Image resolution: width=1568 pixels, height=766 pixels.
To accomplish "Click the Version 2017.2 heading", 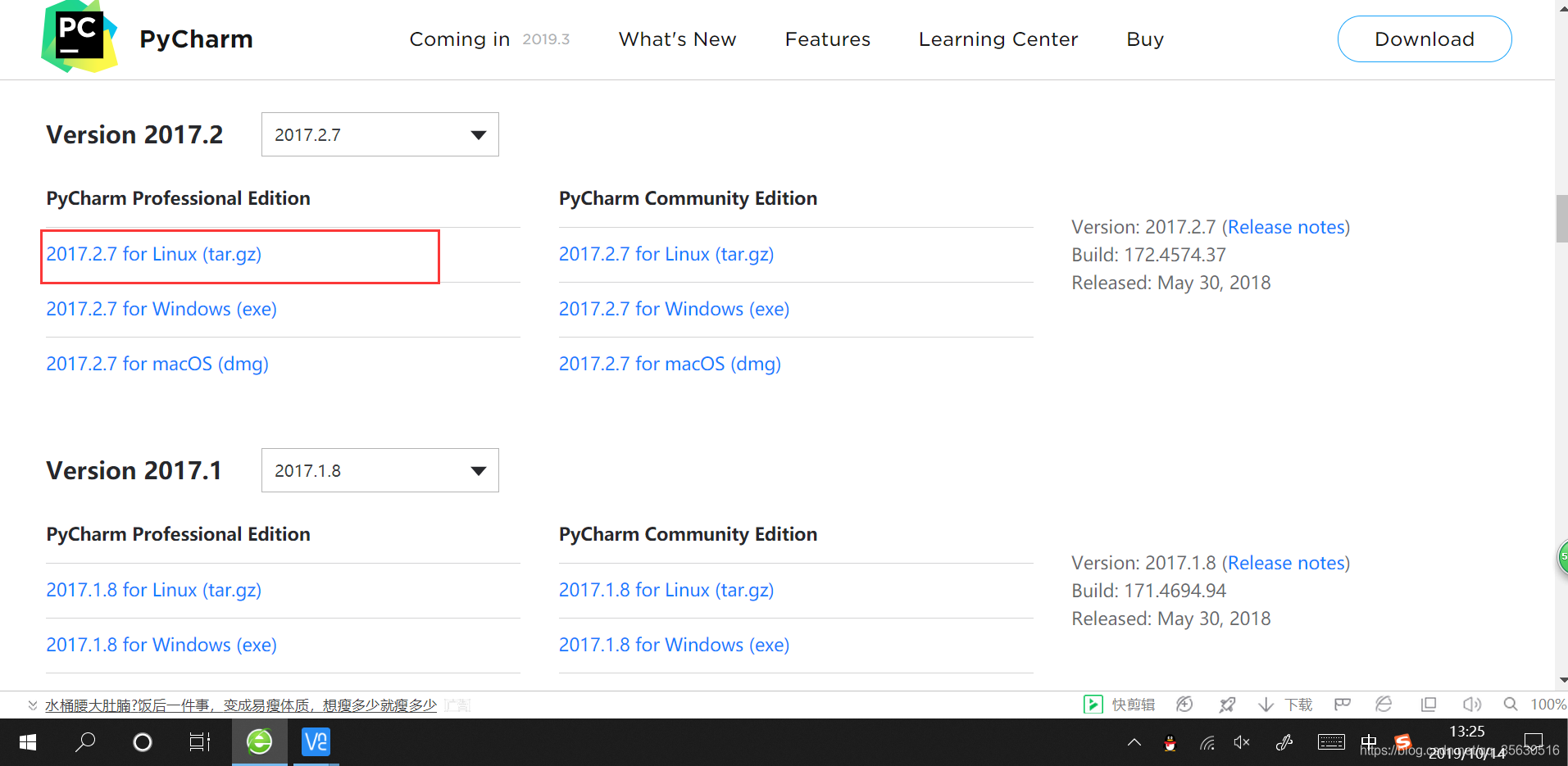I will 134,134.
